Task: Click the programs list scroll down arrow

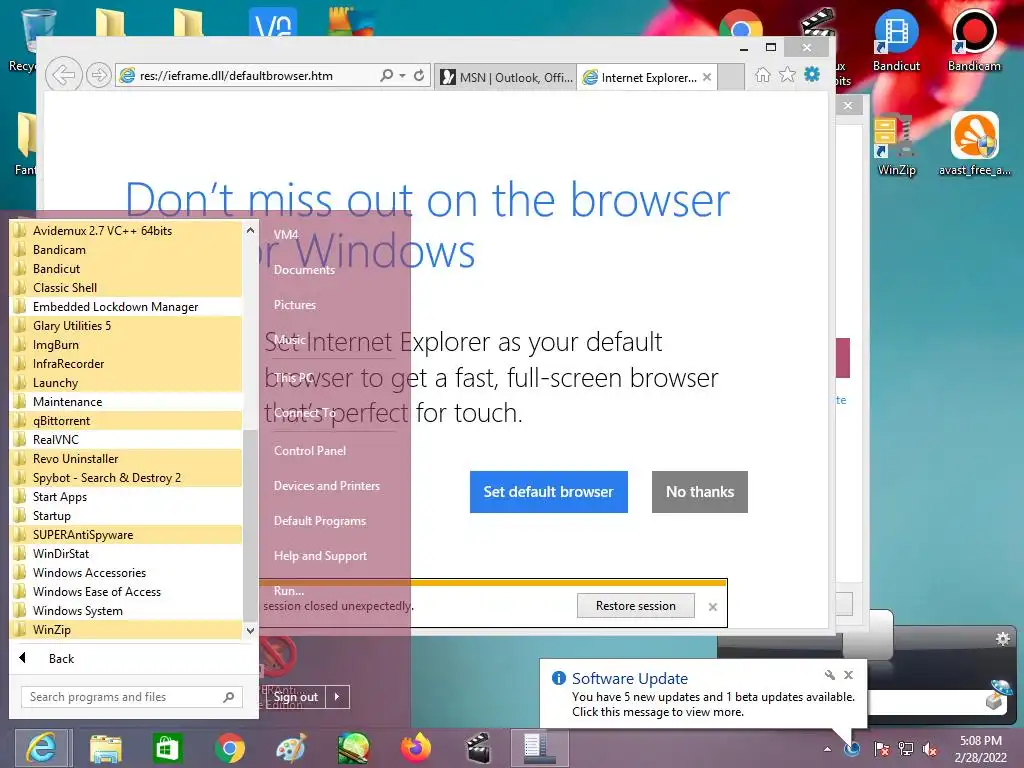Action: 250,631
